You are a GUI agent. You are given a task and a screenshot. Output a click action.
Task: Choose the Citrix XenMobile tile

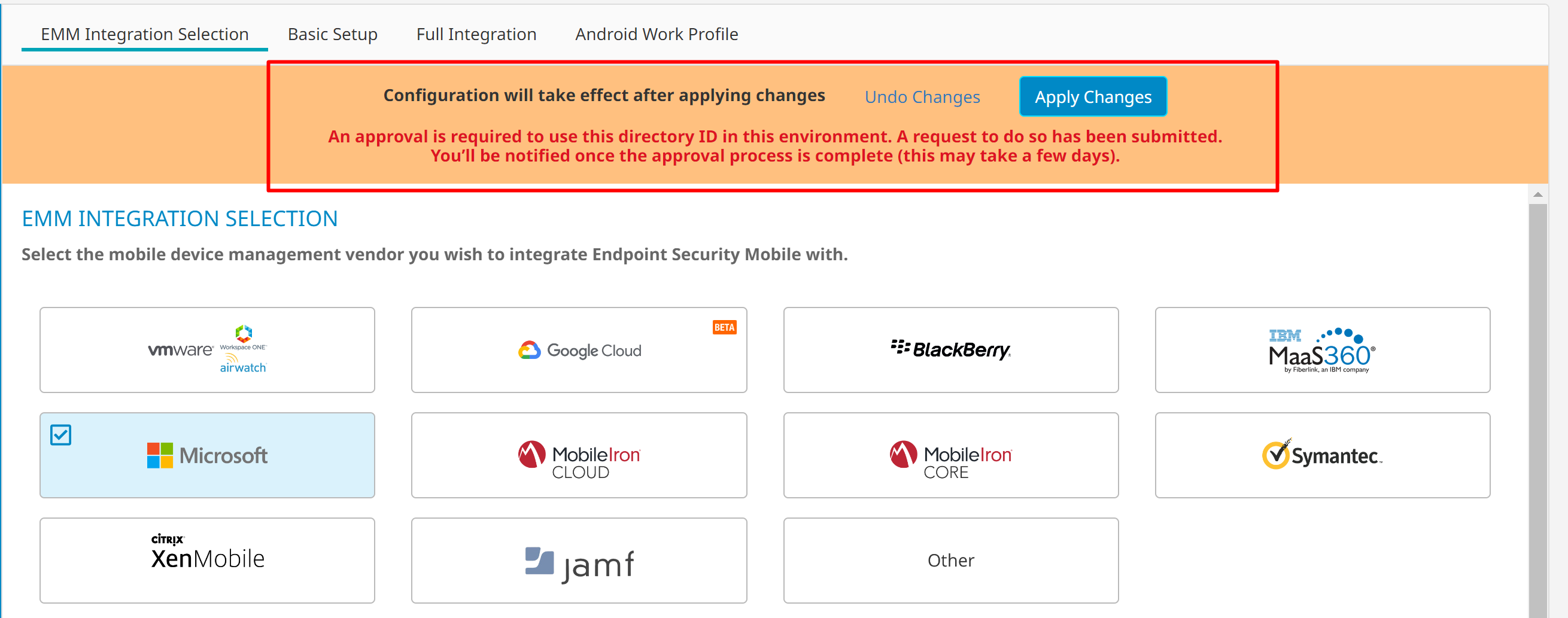coord(207,560)
